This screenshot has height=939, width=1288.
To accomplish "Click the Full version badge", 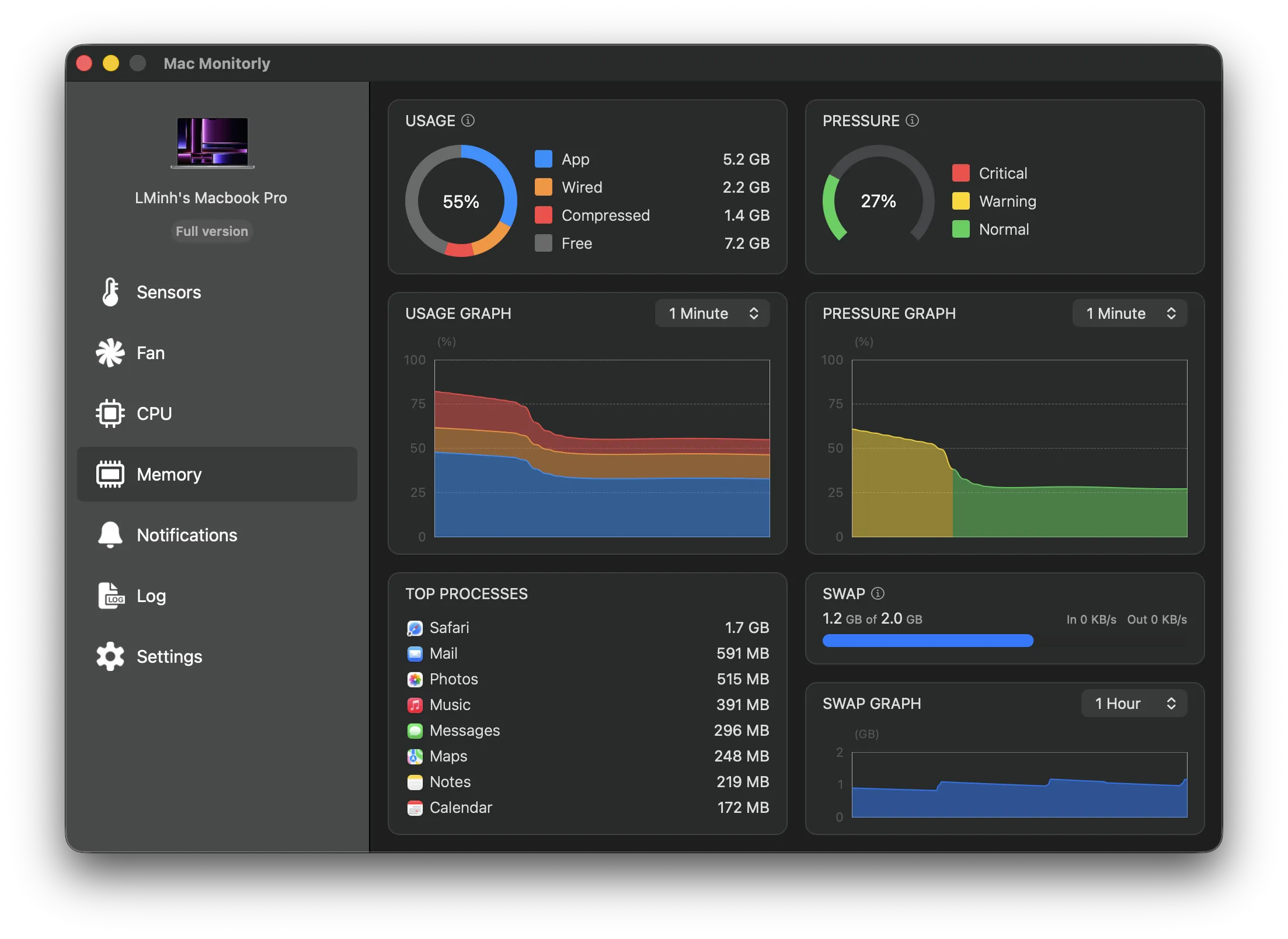I will tap(212, 231).
